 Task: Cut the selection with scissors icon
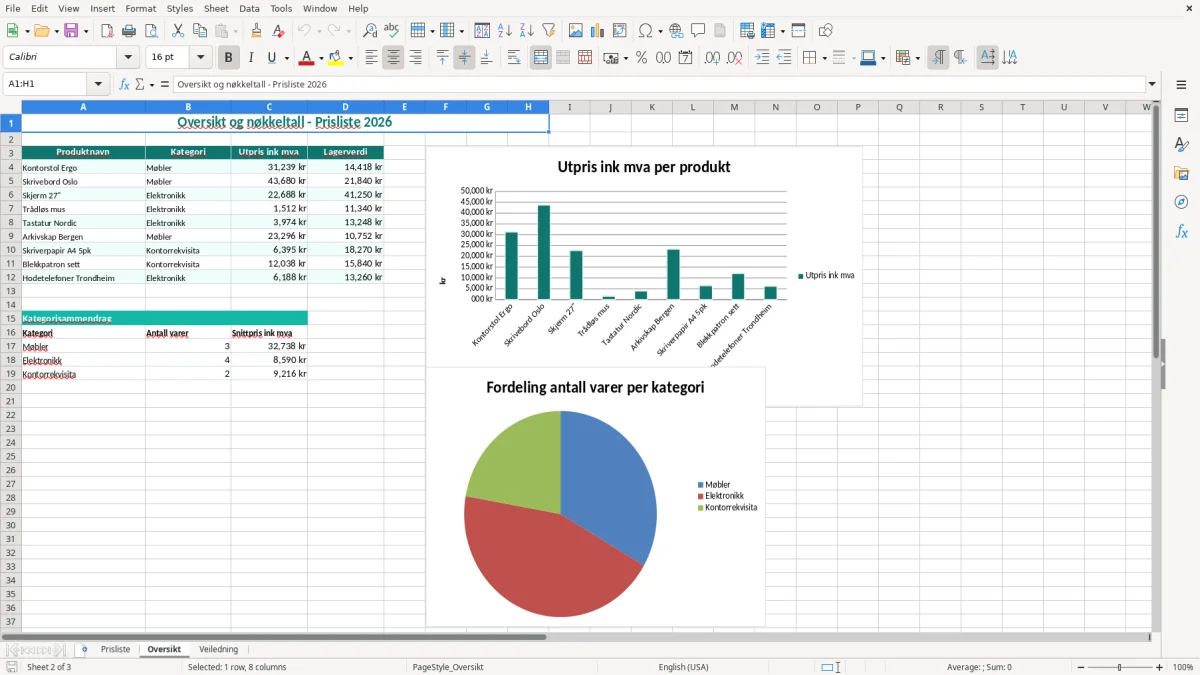point(178,31)
